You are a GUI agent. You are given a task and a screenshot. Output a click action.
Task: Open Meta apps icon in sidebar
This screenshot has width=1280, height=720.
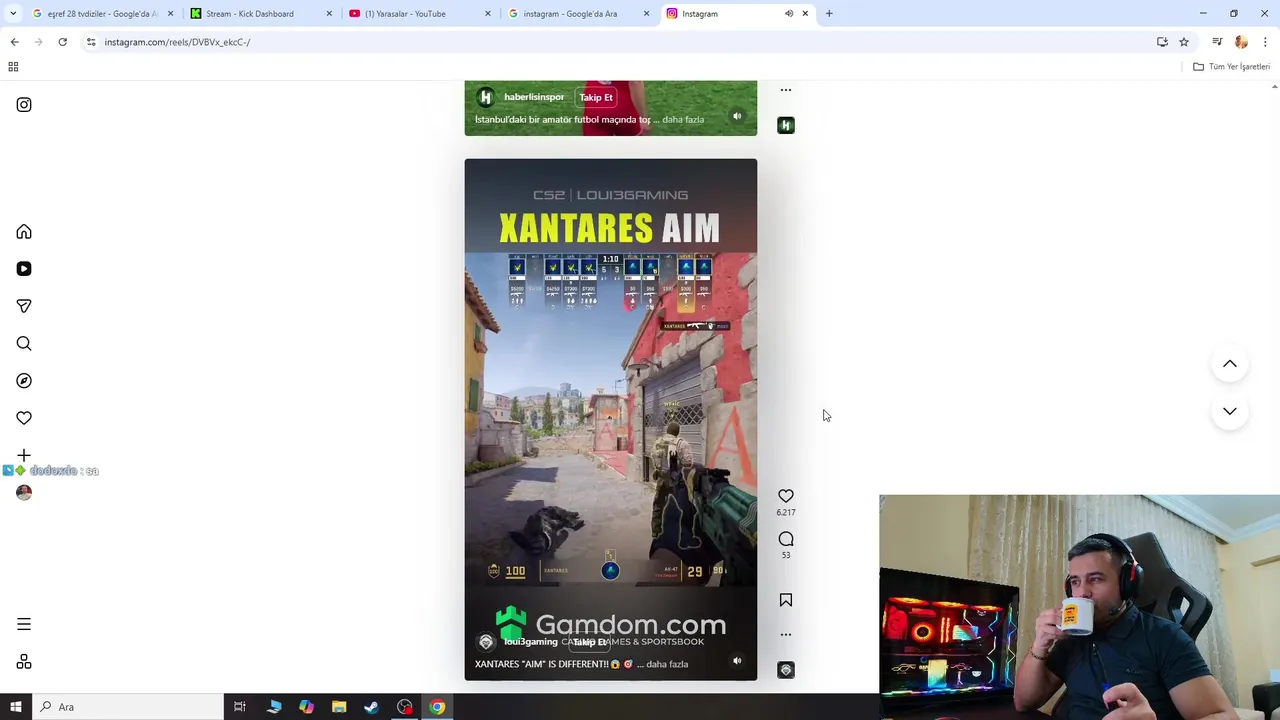(x=24, y=662)
